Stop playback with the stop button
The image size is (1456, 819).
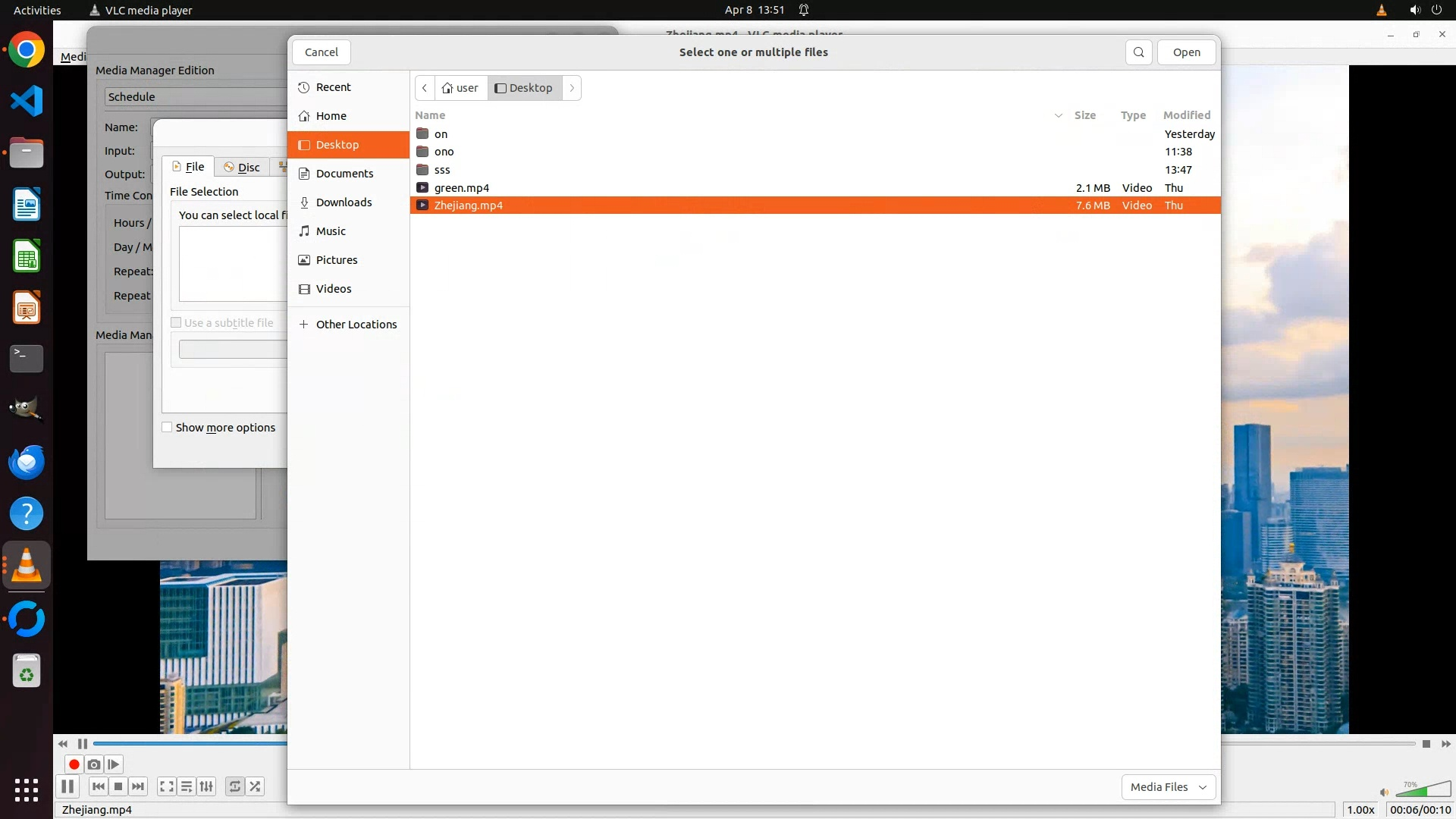(x=118, y=786)
